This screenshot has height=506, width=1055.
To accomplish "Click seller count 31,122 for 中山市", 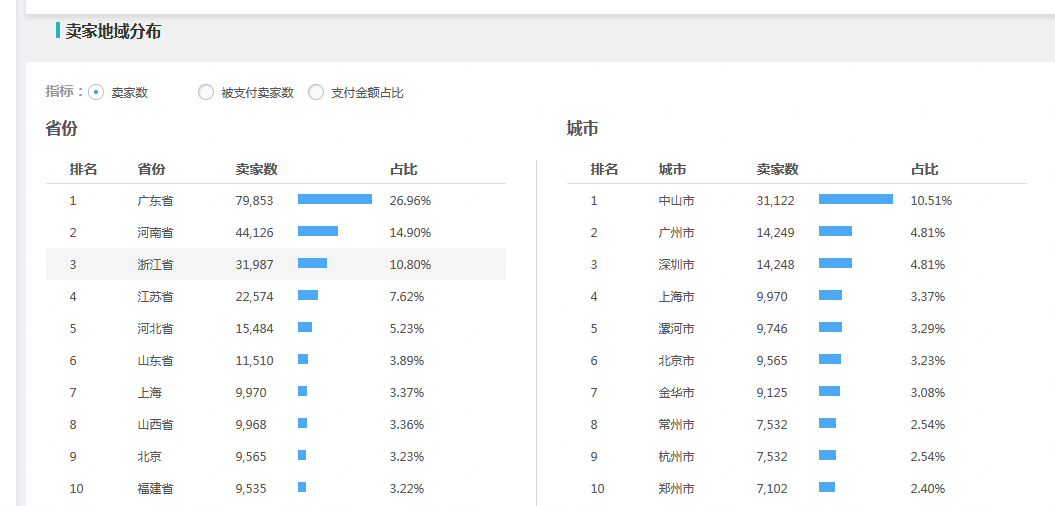I will [x=776, y=201].
